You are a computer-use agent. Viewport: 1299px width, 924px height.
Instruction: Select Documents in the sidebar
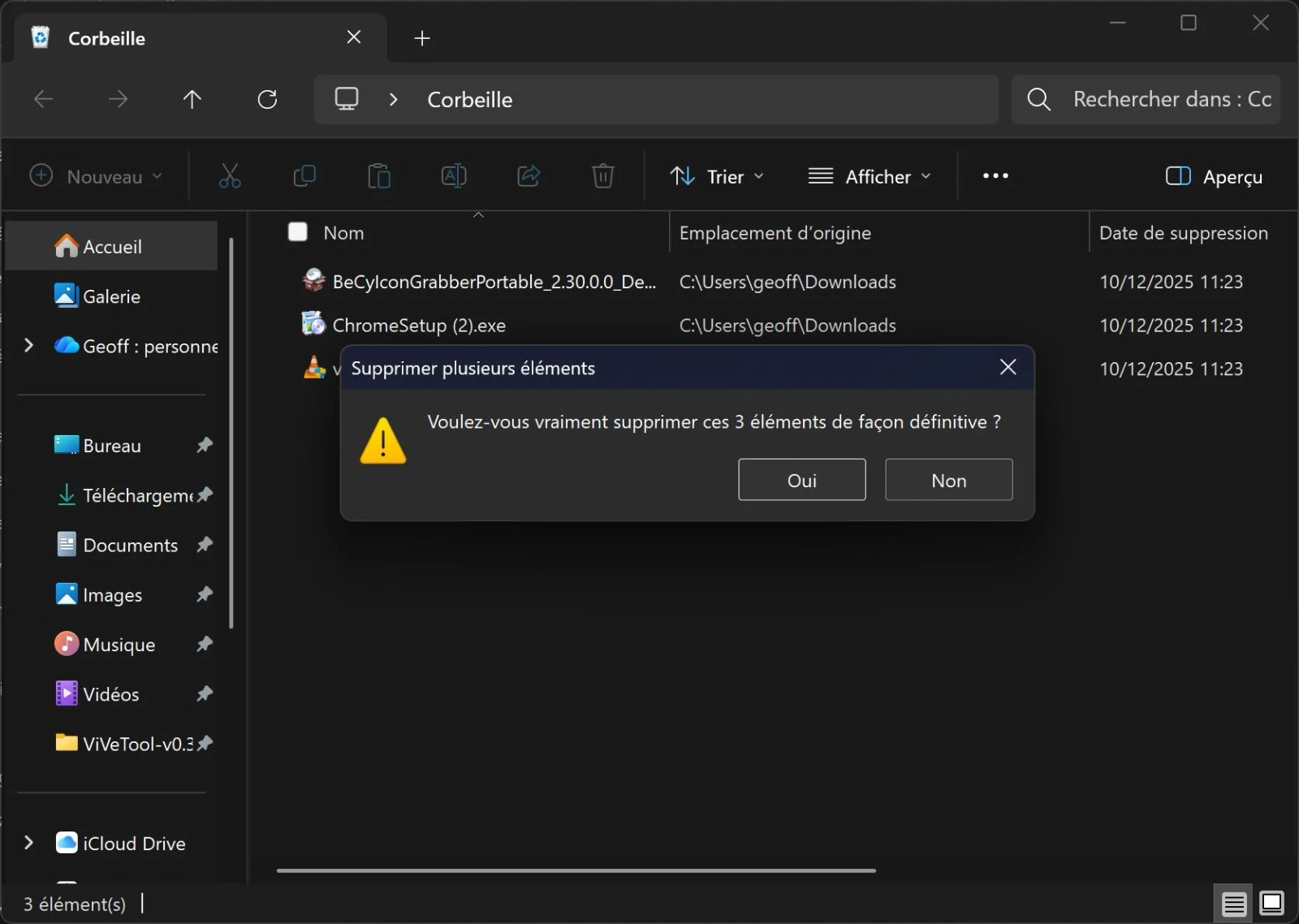click(130, 545)
